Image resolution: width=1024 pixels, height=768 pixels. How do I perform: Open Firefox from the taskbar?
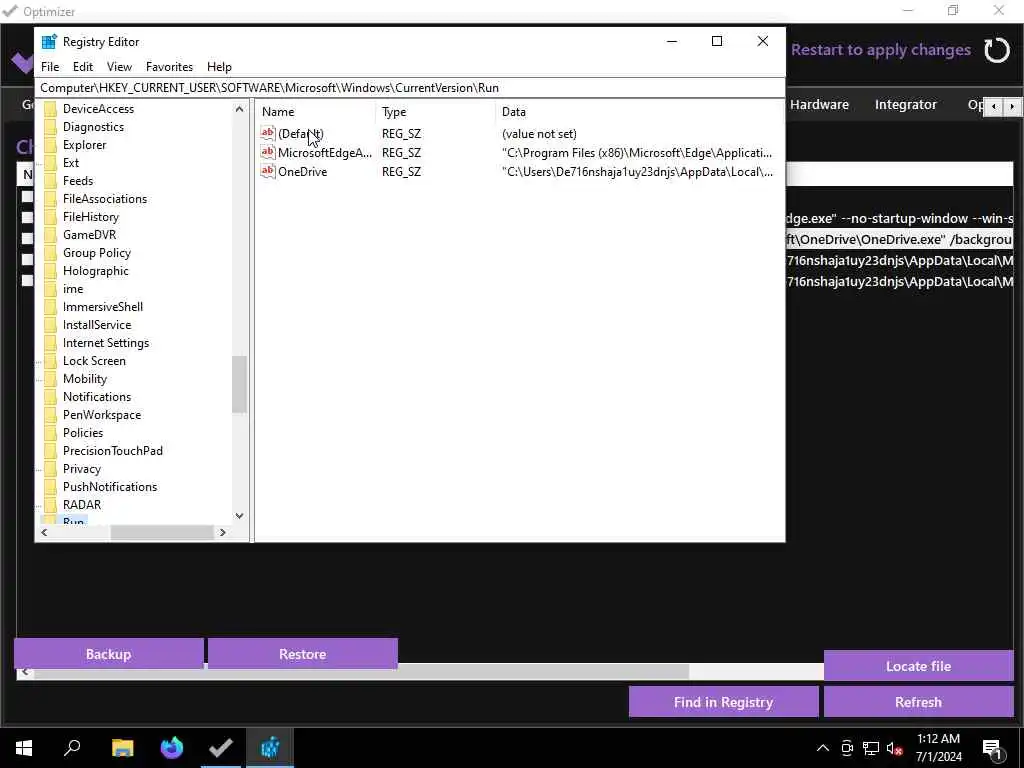coord(172,748)
